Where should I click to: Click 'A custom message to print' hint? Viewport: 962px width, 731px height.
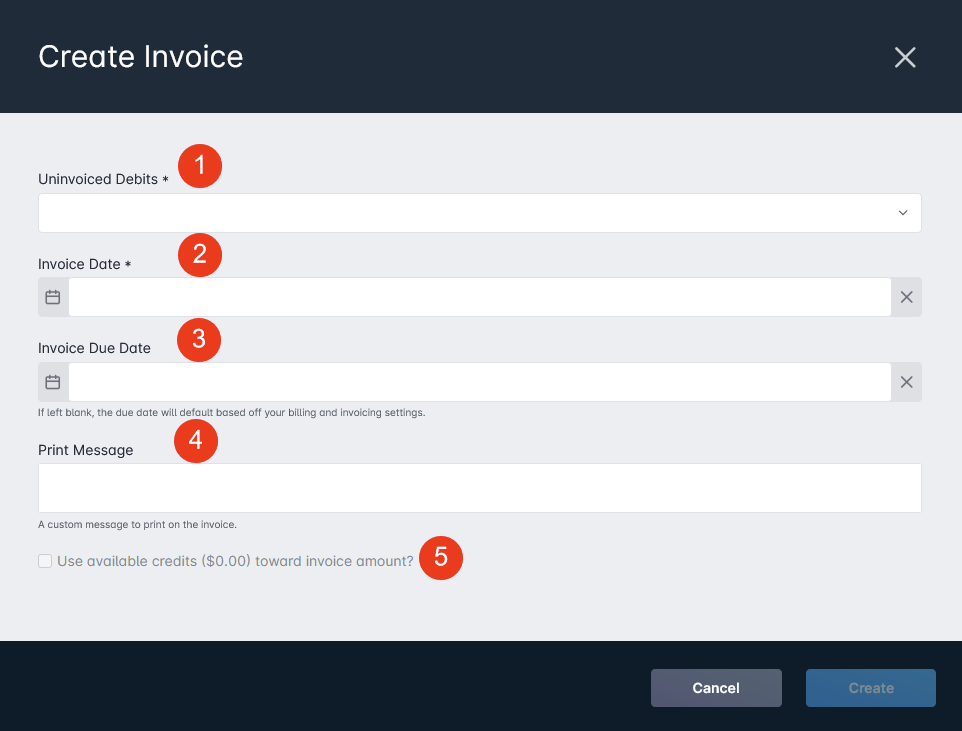coord(137,525)
